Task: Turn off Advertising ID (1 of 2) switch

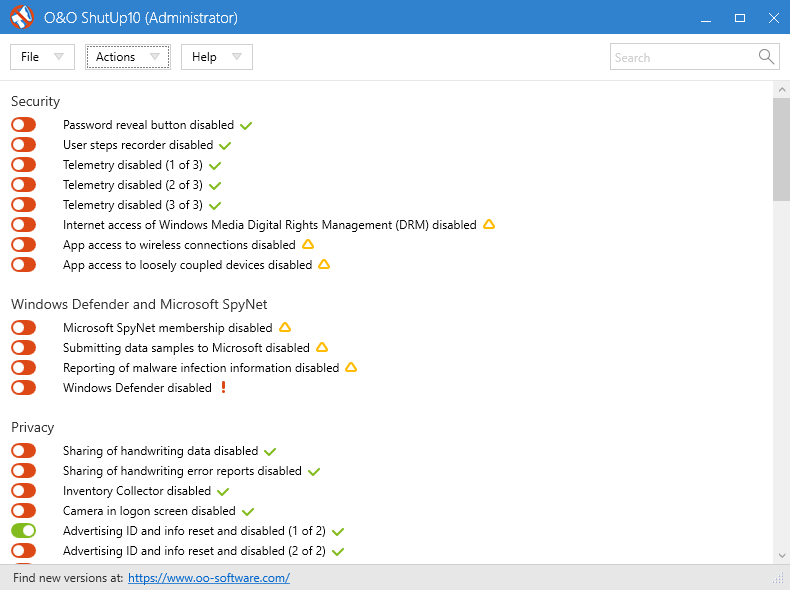Action: [24, 531]
